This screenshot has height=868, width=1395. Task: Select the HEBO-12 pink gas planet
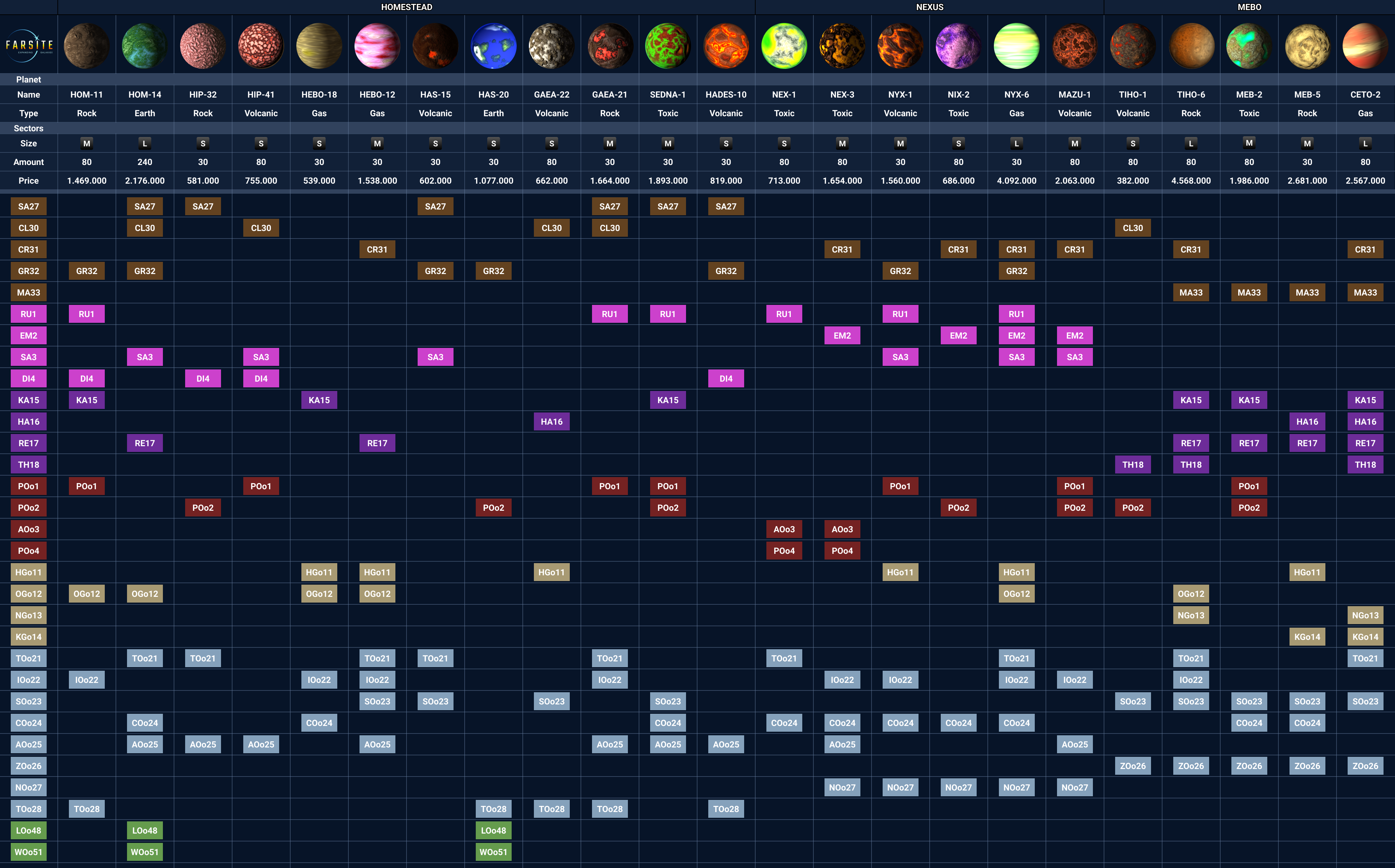(x=377, y=46)
